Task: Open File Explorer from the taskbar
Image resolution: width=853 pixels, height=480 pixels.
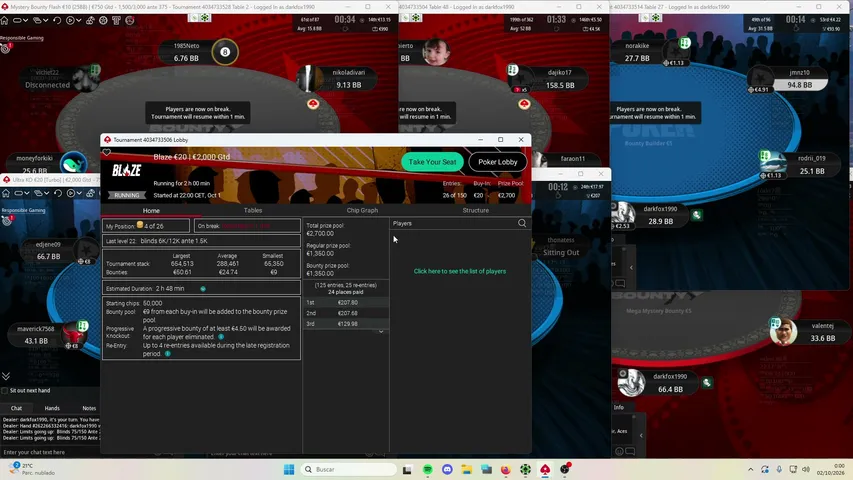Action: pyautogui.click(x=466, y=469)
